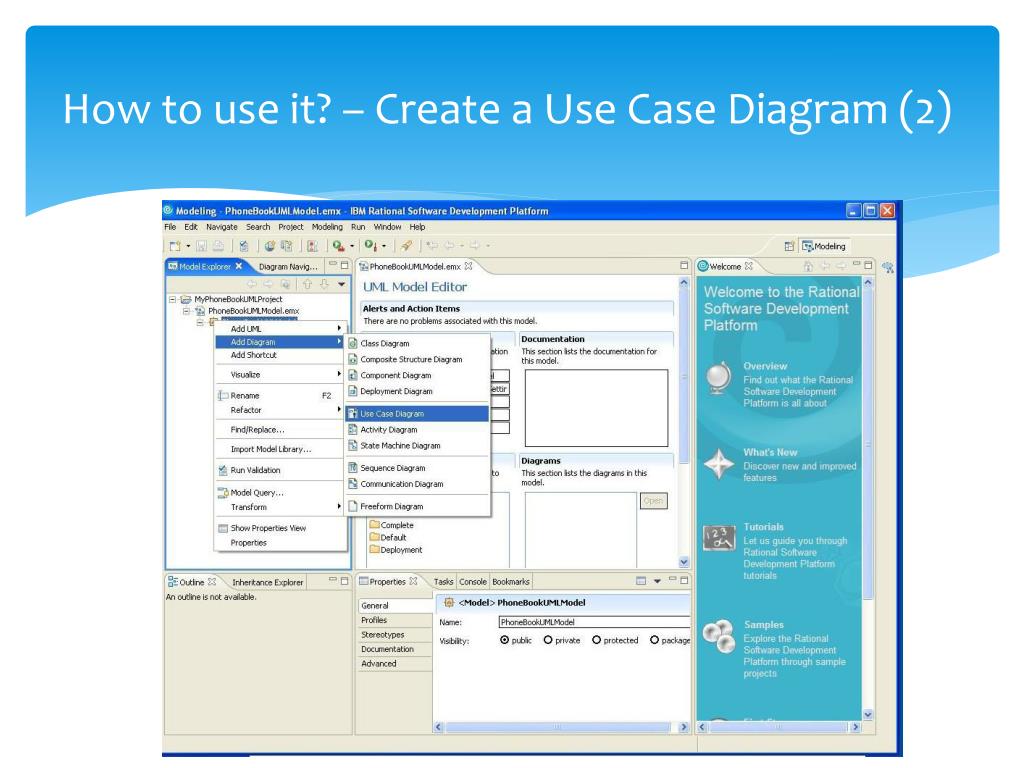Expand the Refactor submenu
Image resolution: width=1024 pixels, height=768 pixels.
click(281, 410)
